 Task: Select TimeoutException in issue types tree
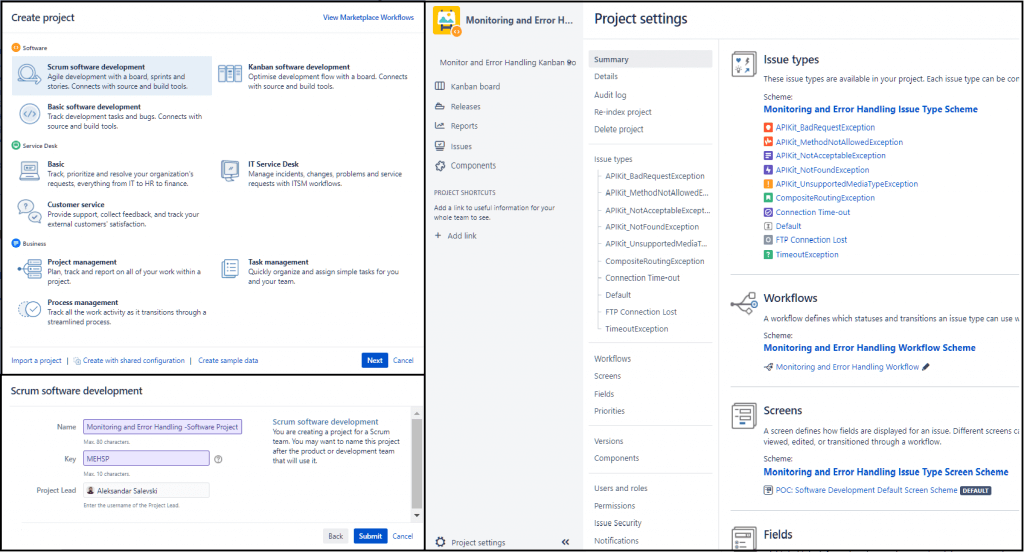pyautogui.click(x=637, y=329)
